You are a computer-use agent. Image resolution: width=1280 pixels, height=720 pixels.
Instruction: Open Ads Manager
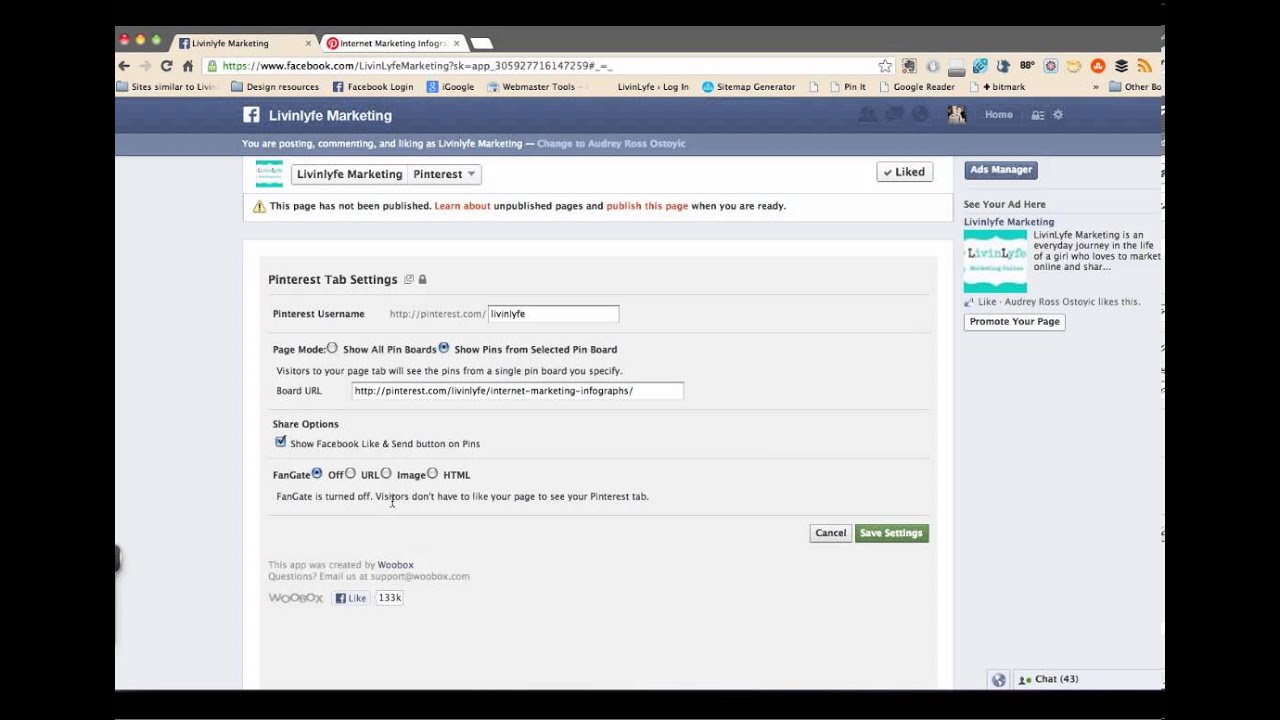click(1001, 170)
